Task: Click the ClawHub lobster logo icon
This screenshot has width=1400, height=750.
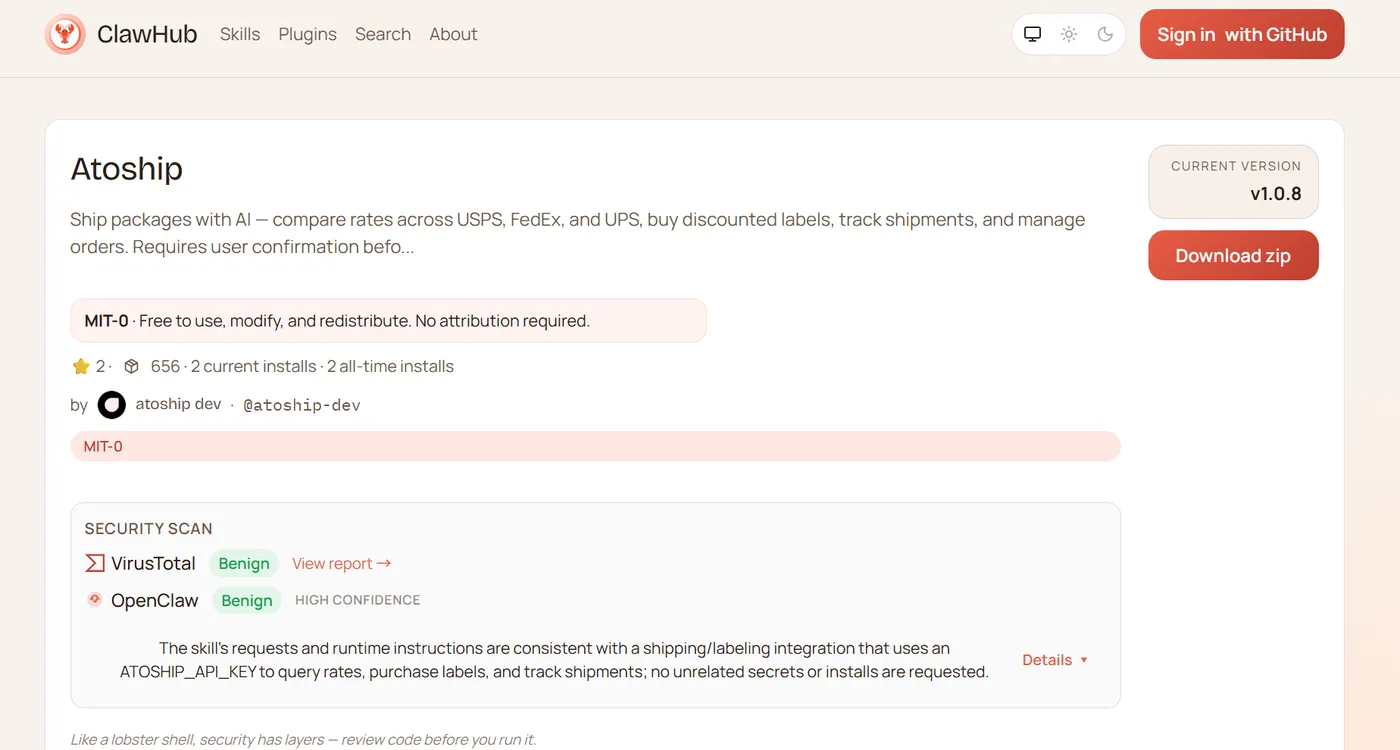Action: point(65,34)
